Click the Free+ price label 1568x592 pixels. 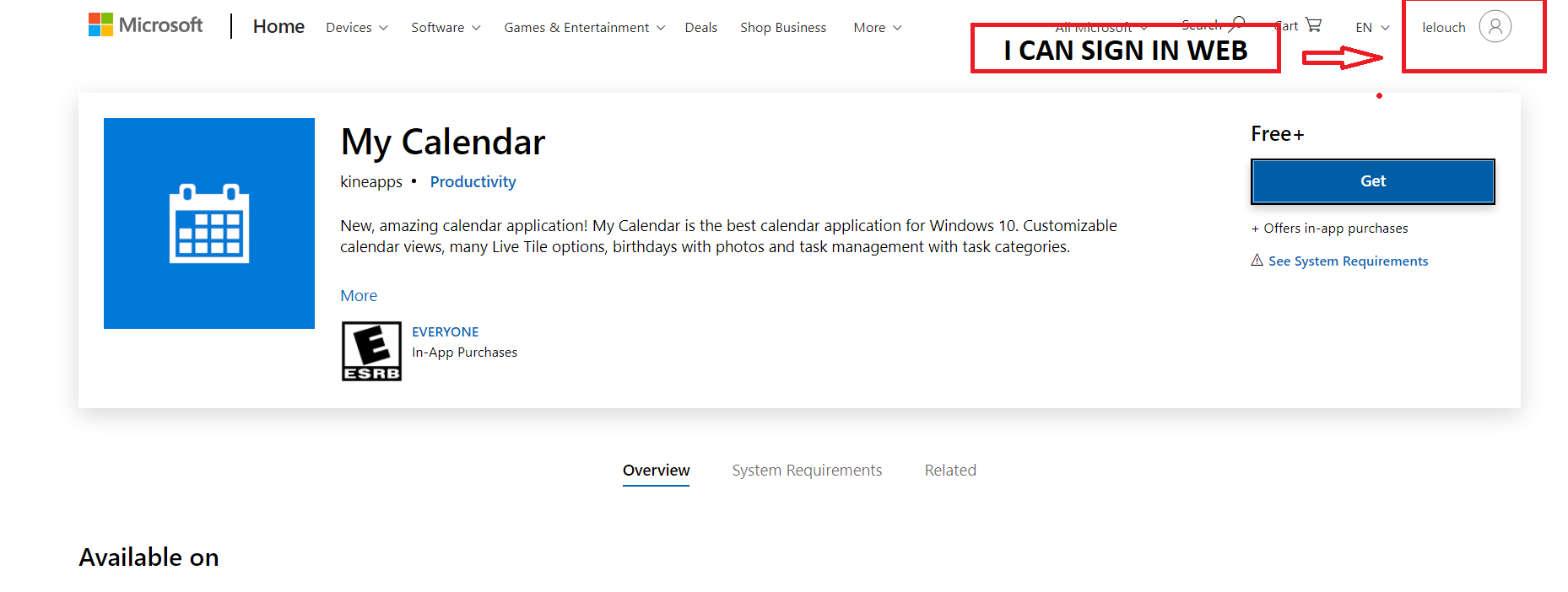tap(1277, 134)
